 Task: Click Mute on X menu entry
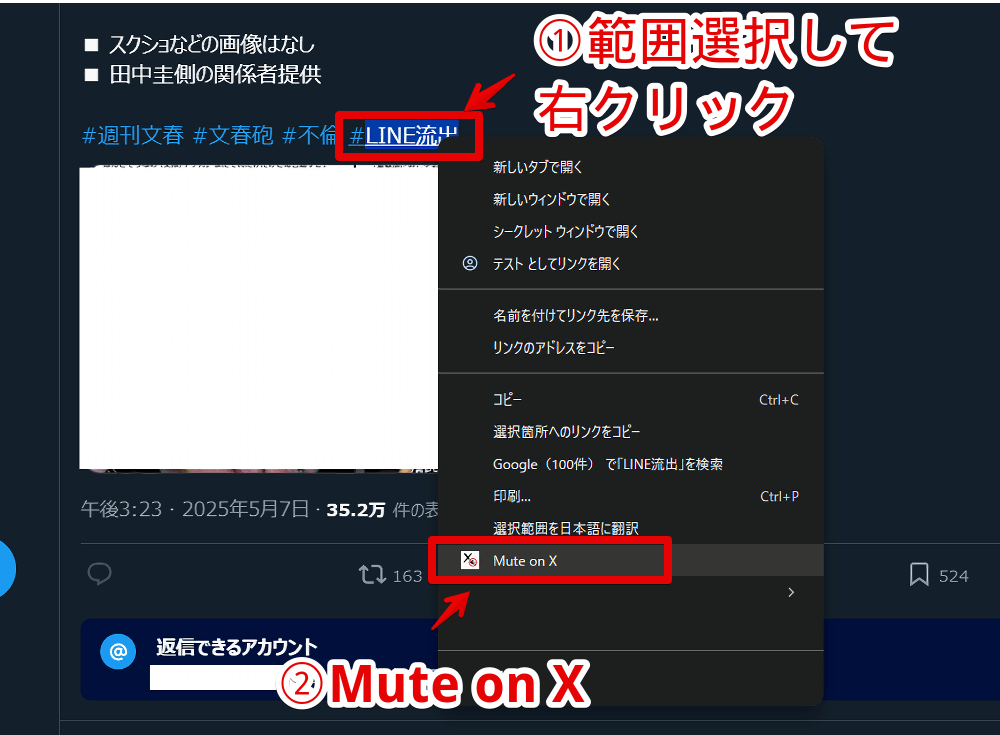point(631,561)
